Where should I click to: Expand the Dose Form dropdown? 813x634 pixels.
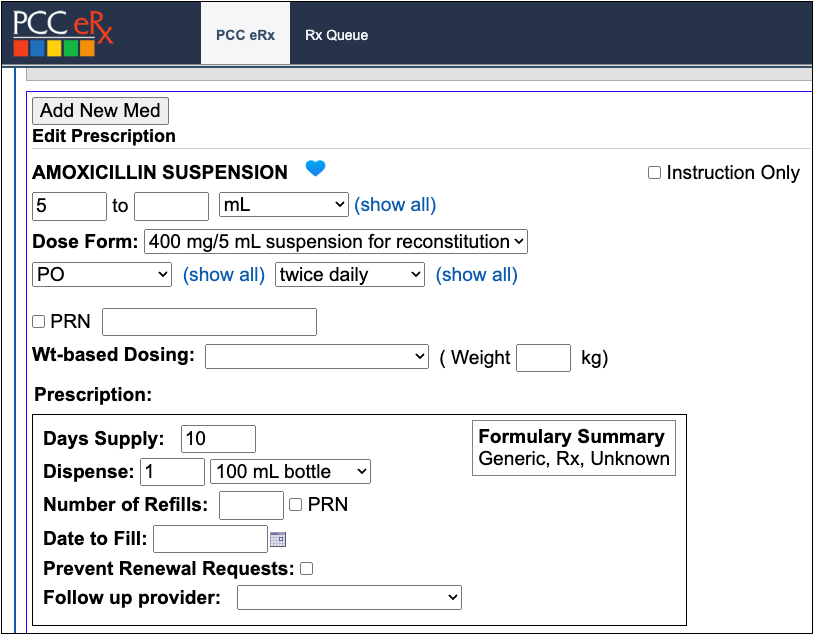coord(336,241)
